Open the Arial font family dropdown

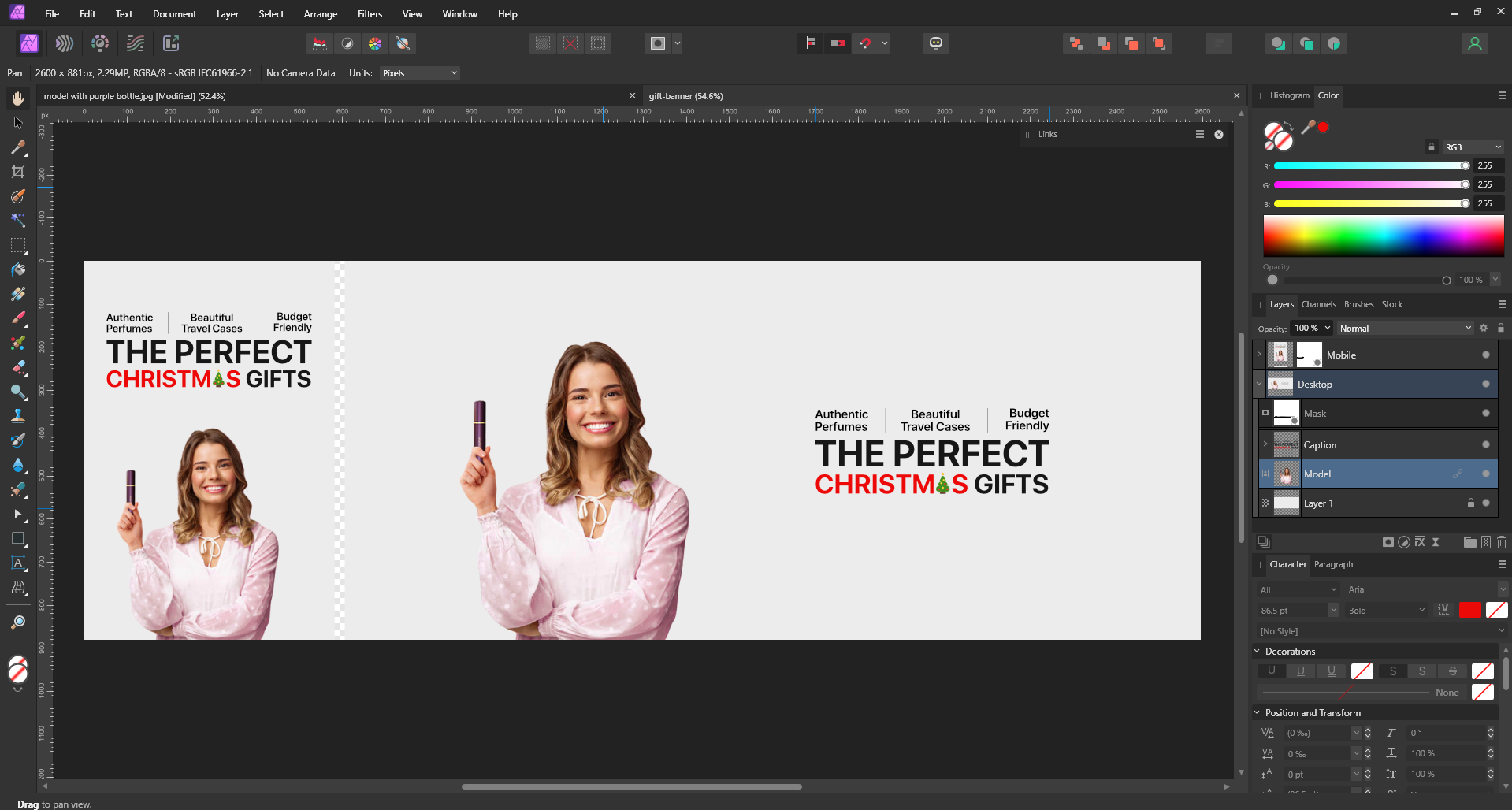[1425, 589]
